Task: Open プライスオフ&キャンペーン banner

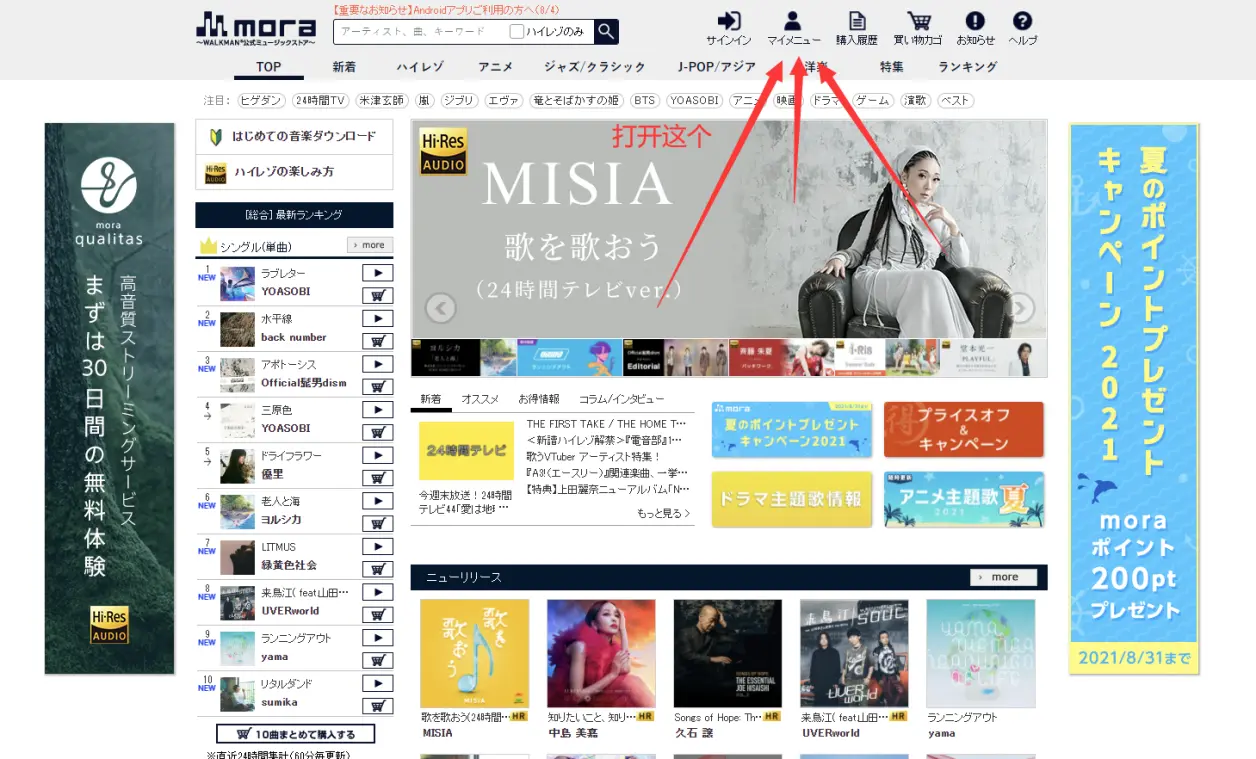Action: (x=963, y=430)
